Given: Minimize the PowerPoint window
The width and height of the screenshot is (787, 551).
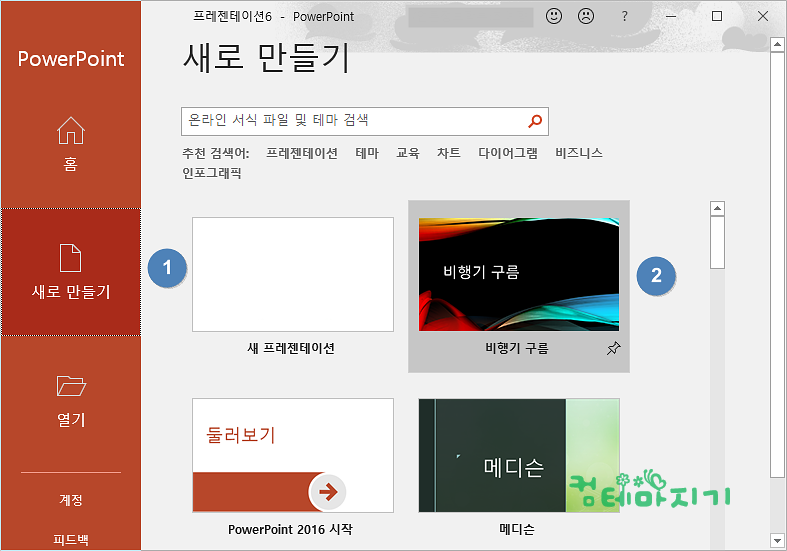Looking at the screenshot, I should click(x=671, y=17).
